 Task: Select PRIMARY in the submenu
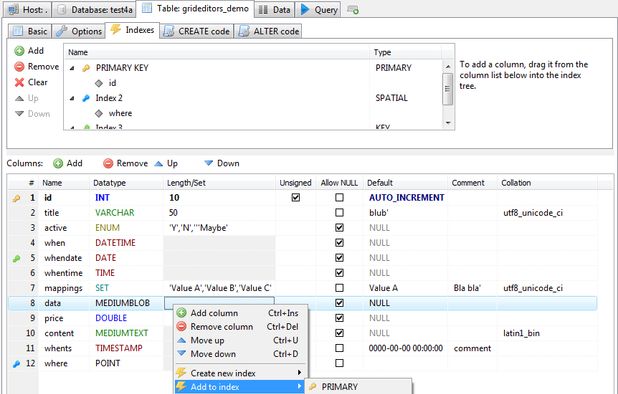(359, 387)
